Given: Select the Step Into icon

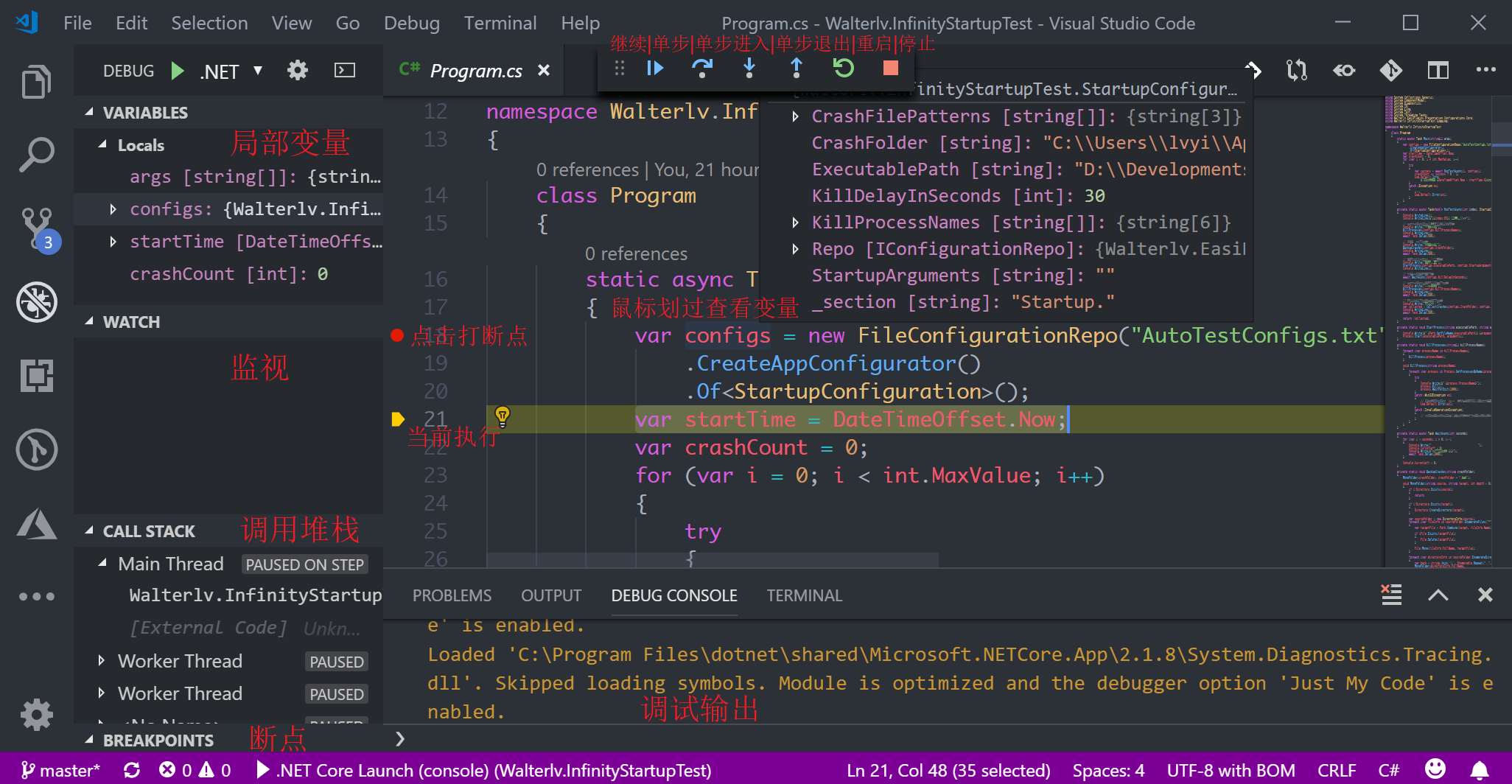Looking at the screenshot, I should click(749, 69).
